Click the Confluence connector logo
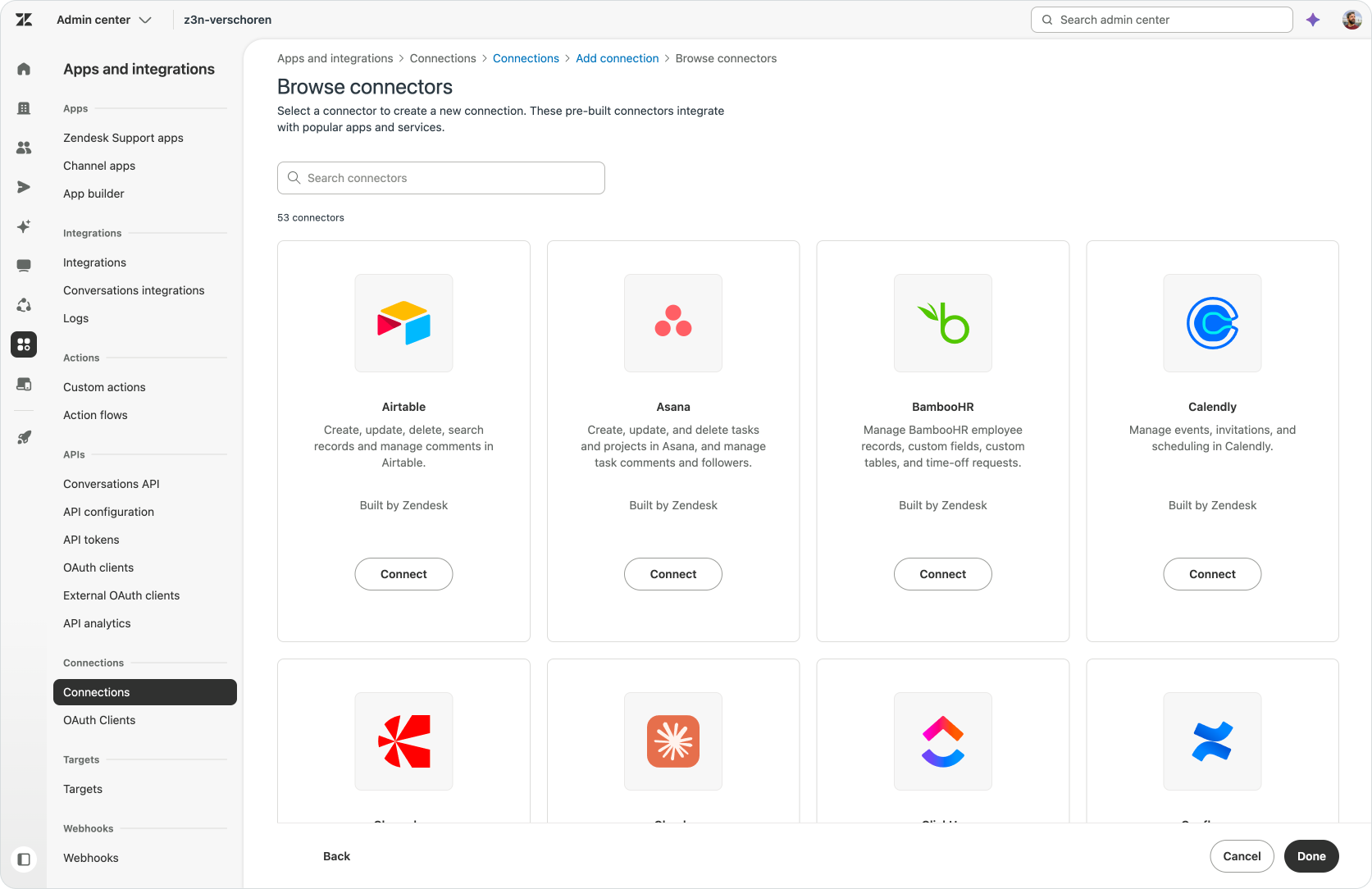This screenshot has height=889, width=1372. pyautogui.click(x=1212, y=741)
